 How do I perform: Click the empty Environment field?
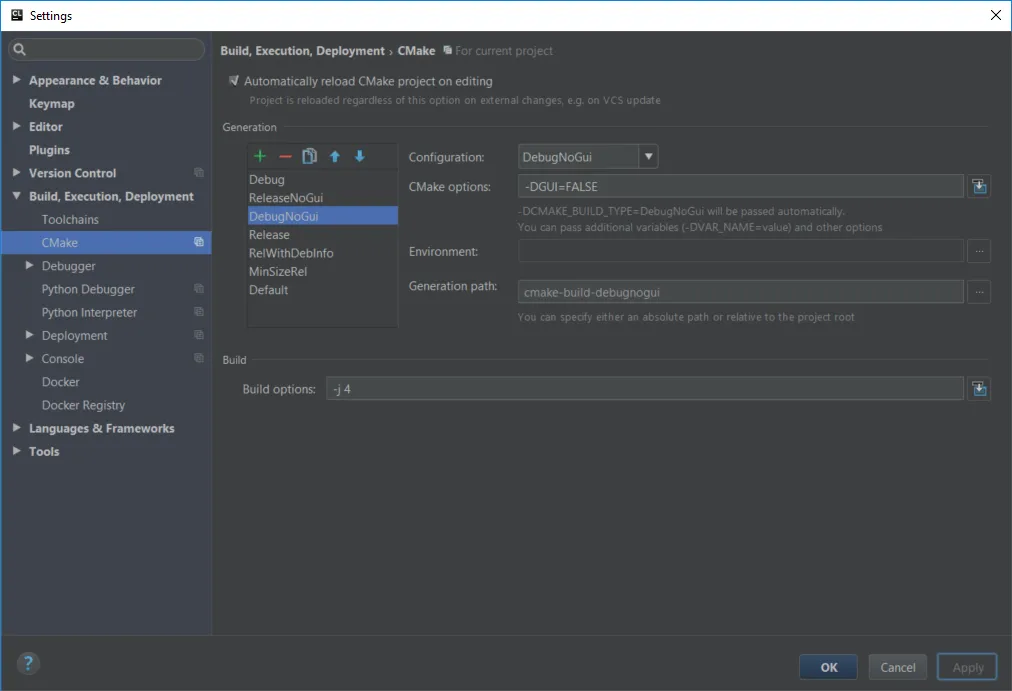(741, 251)
